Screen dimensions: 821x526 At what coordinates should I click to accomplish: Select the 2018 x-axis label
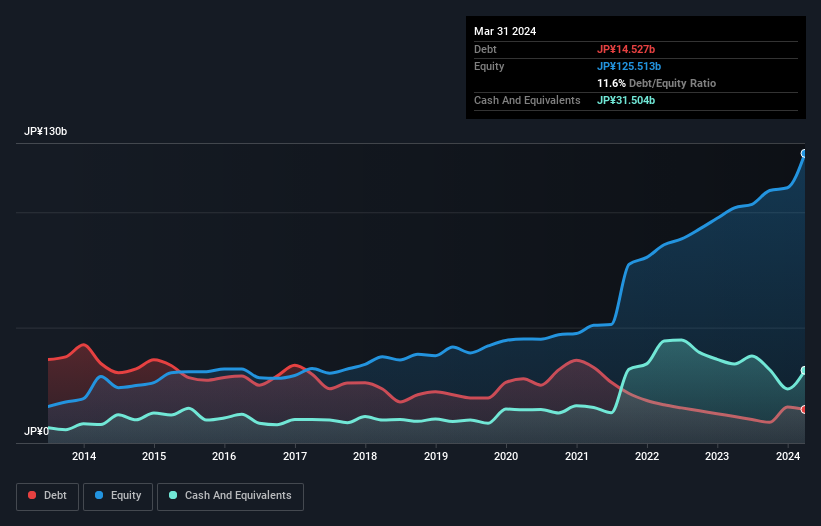(x=365, y=456)
